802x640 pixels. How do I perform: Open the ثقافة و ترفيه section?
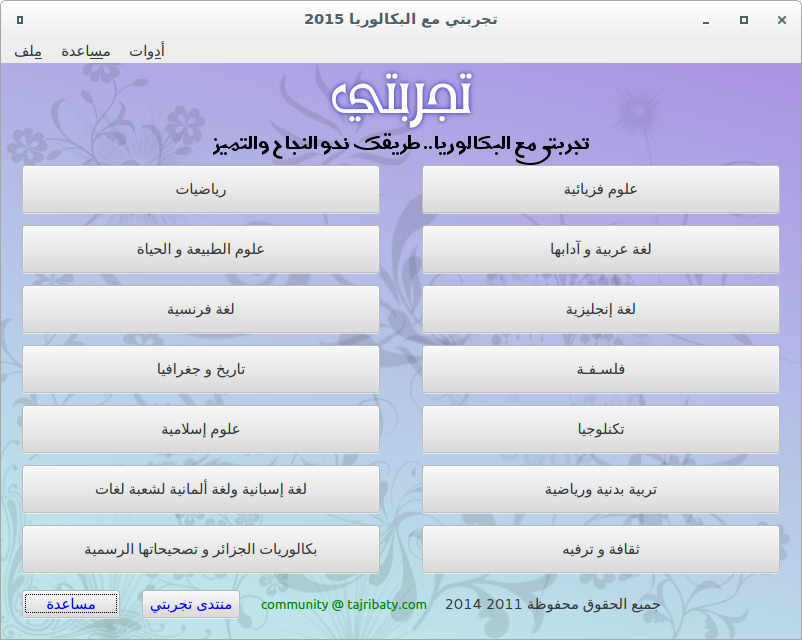coord(600,549)
